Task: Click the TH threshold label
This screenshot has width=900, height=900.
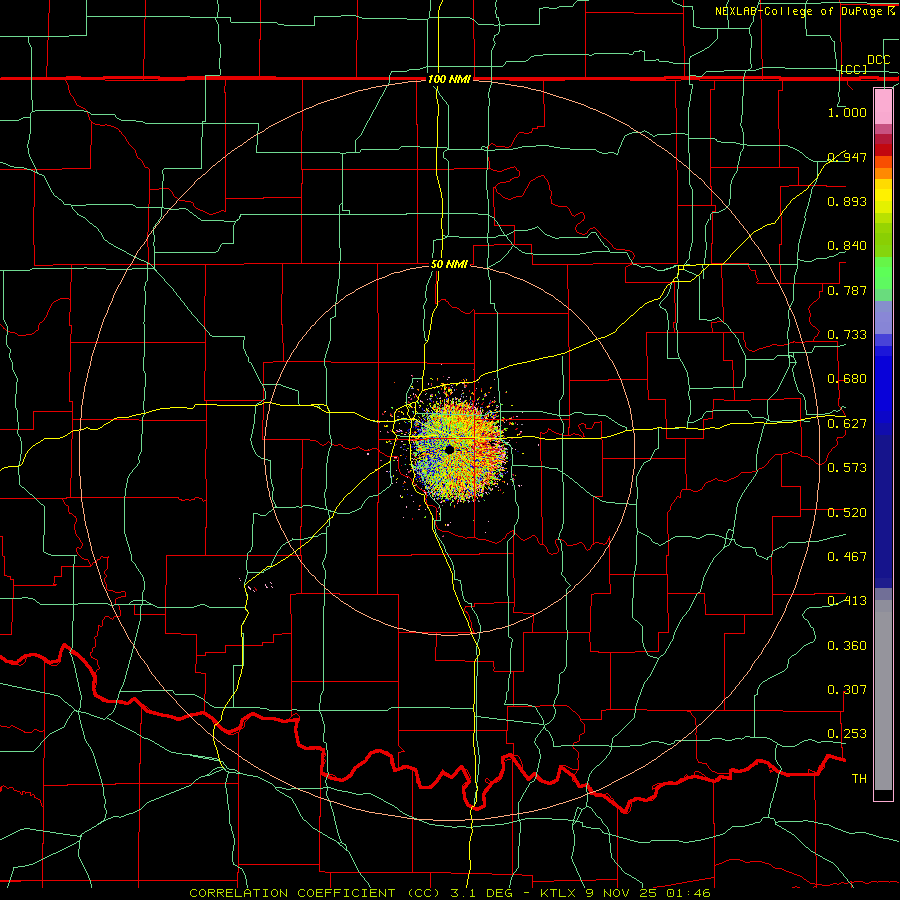Action: [x=859, y=779]
